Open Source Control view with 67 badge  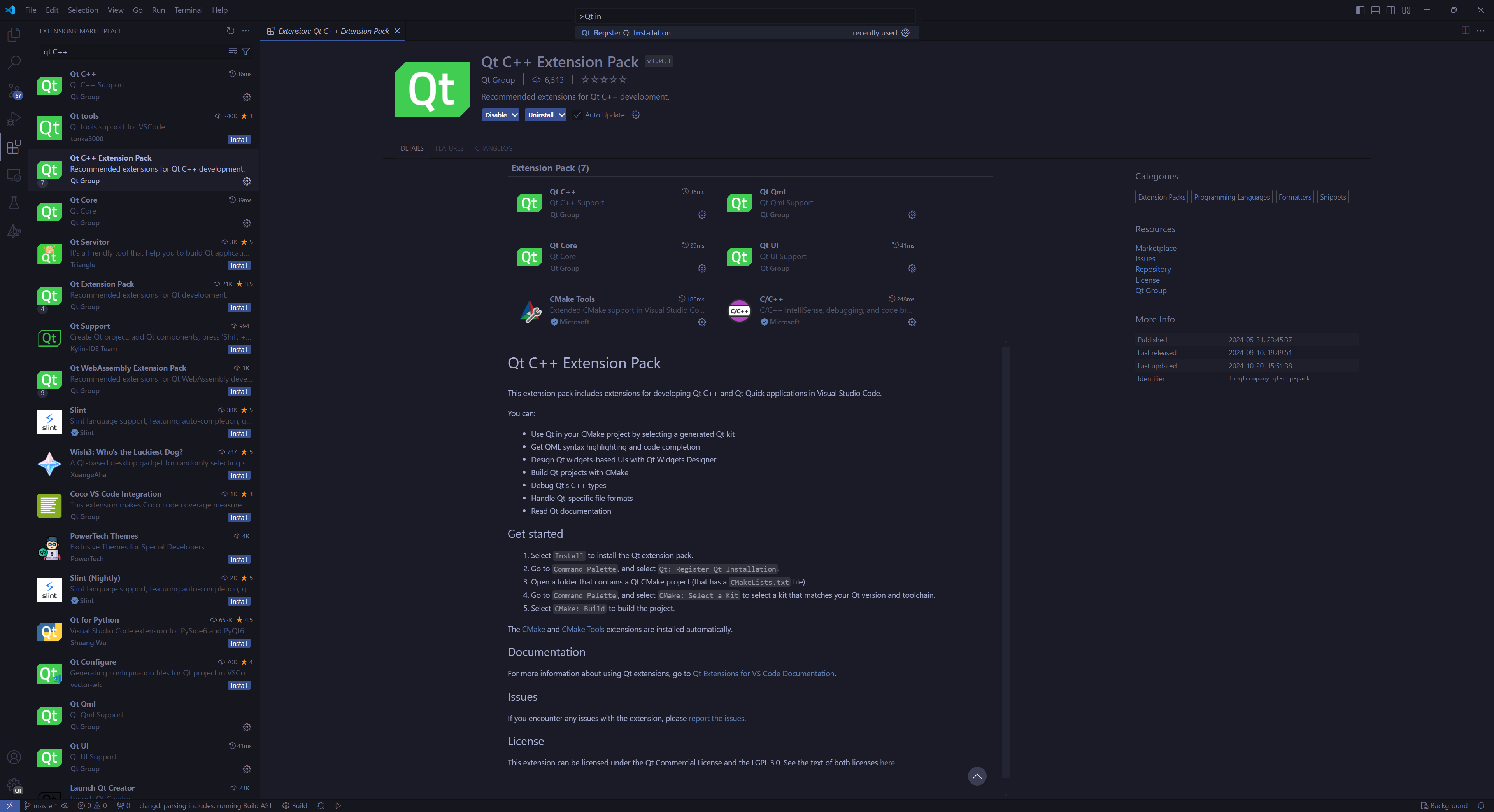[14, 90]
